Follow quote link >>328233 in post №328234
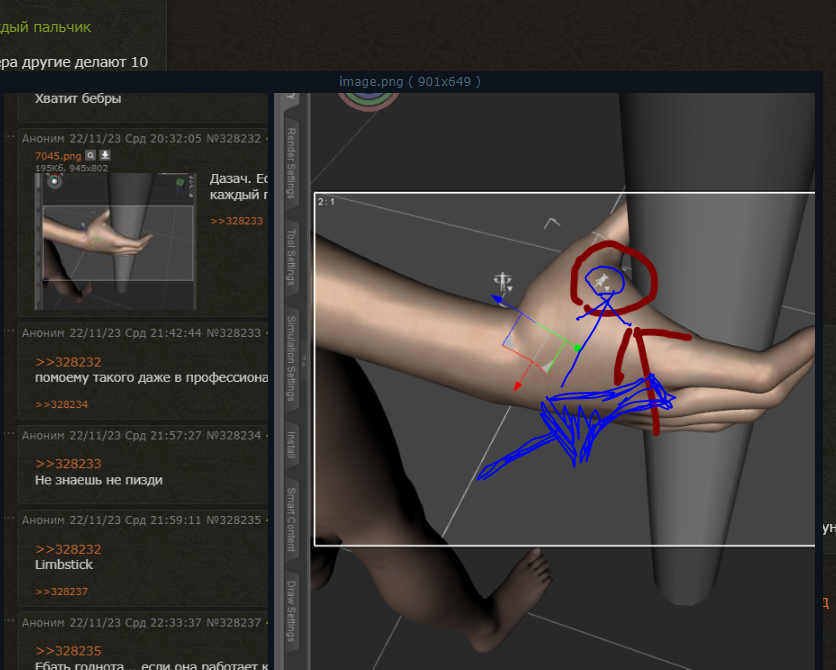836x670 pixels. [68, 464]
